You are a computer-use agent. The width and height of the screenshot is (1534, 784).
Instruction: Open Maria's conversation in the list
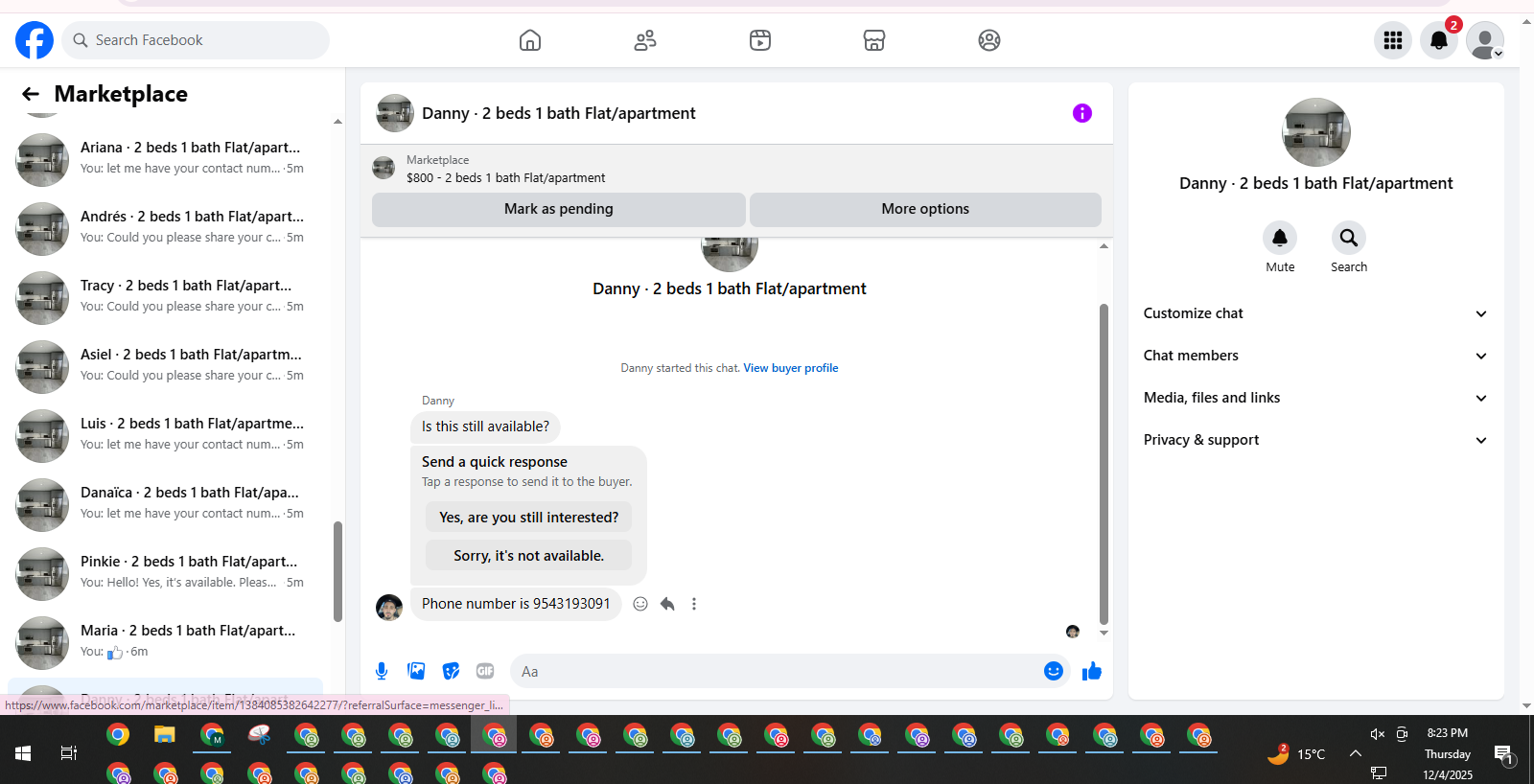(x=166, y=642)
